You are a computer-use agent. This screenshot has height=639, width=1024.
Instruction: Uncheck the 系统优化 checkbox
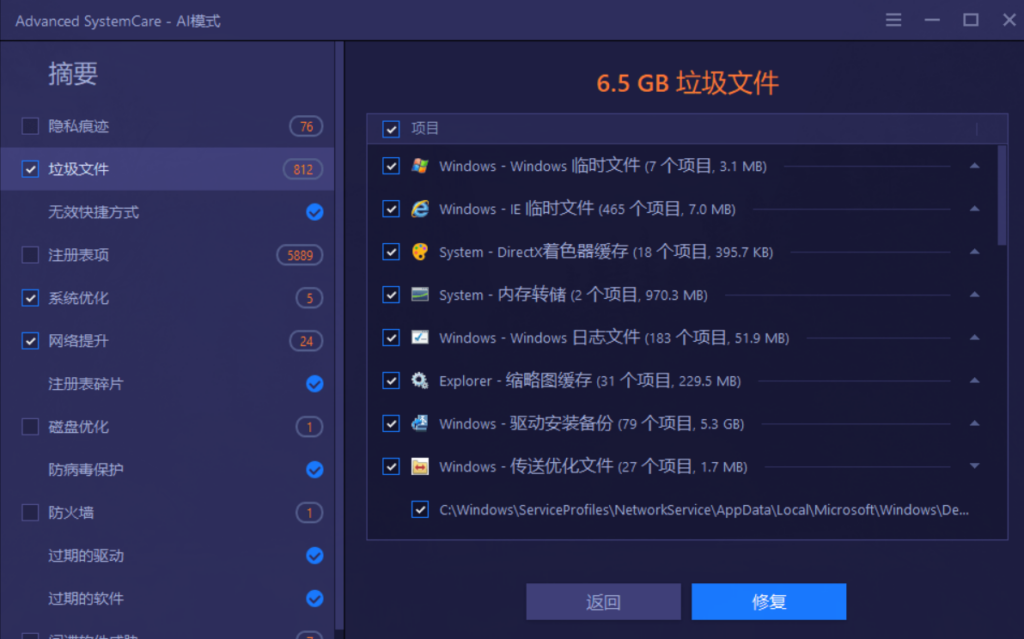click(x=30, y=297)
